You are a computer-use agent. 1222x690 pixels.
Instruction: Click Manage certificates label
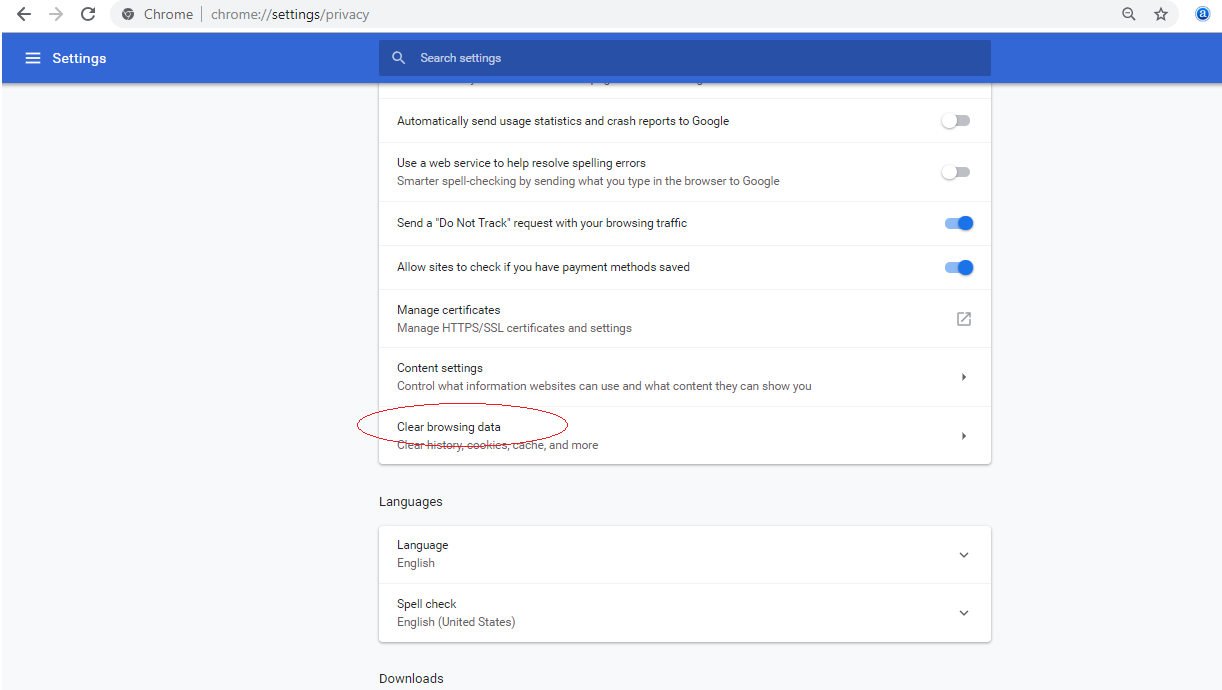tap(449, 310)
